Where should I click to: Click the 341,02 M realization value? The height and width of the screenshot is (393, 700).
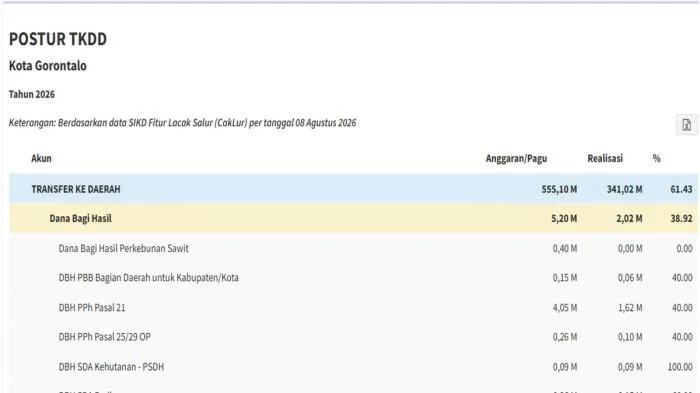pos(624,189)
